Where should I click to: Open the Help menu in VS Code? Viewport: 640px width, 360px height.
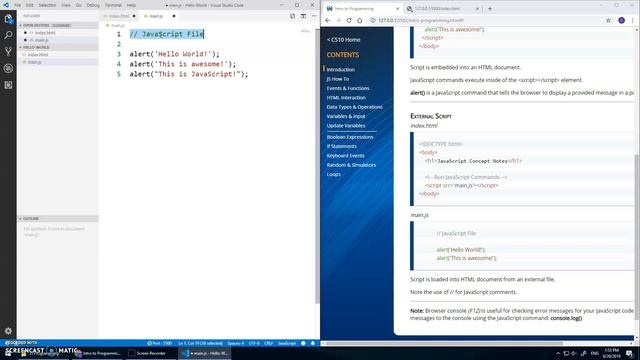click(x=131, y=5)
